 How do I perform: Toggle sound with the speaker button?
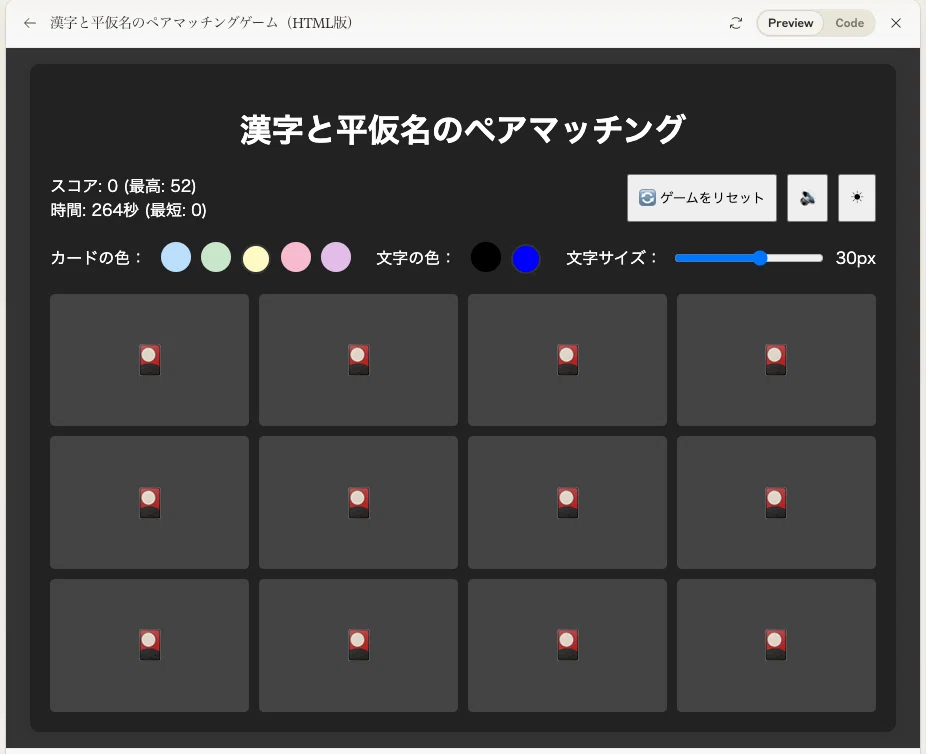807,198
